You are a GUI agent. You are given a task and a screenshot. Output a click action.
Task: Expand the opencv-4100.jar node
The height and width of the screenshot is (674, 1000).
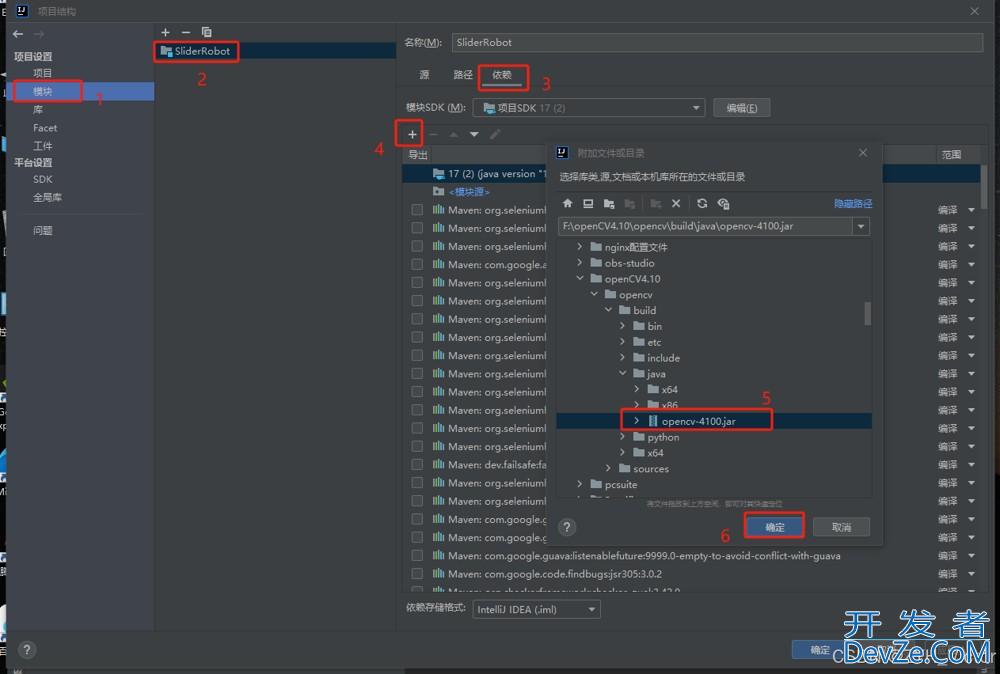[636, 421]
